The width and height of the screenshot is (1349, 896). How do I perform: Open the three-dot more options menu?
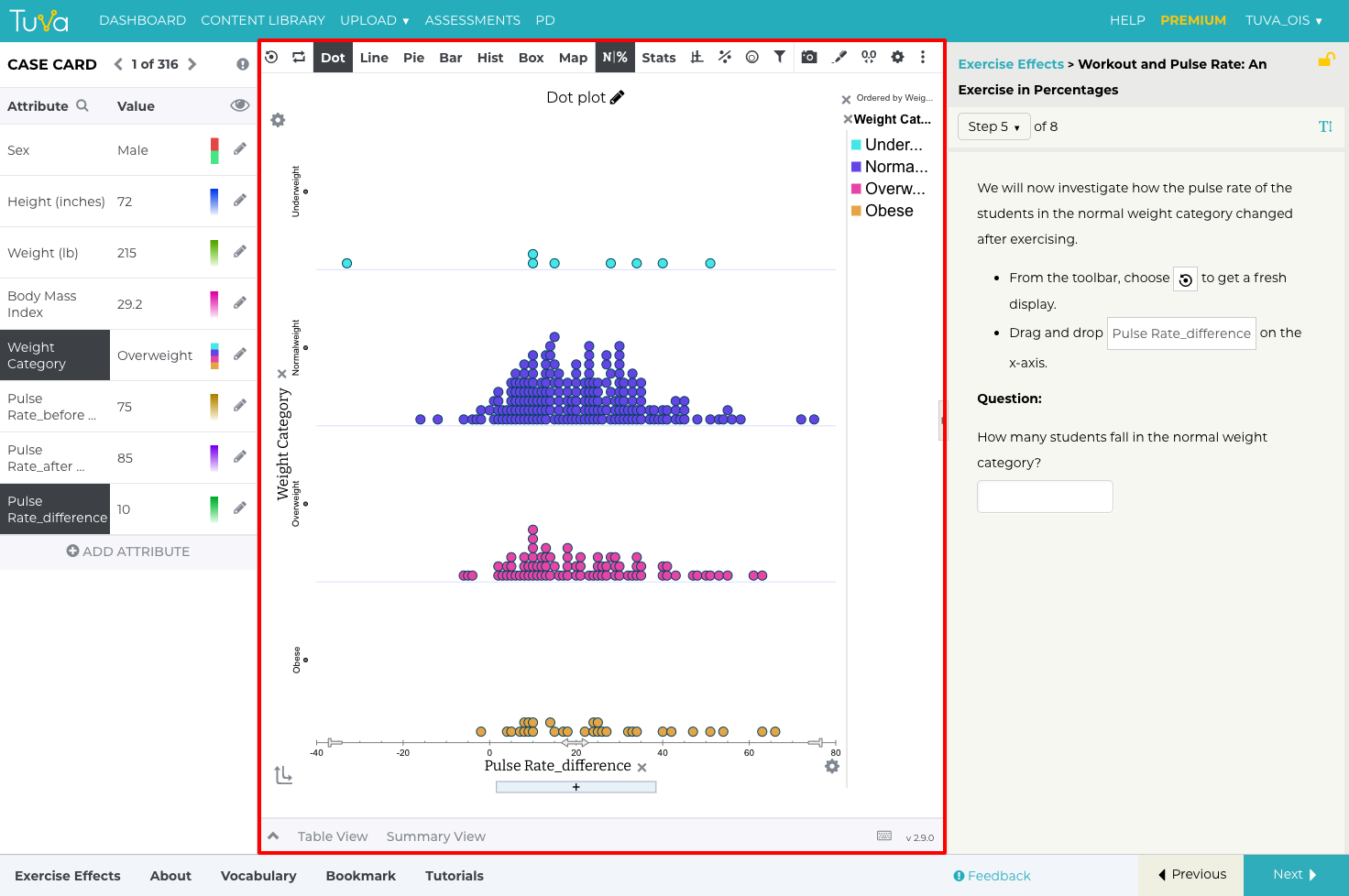click(x=923, y=57)
